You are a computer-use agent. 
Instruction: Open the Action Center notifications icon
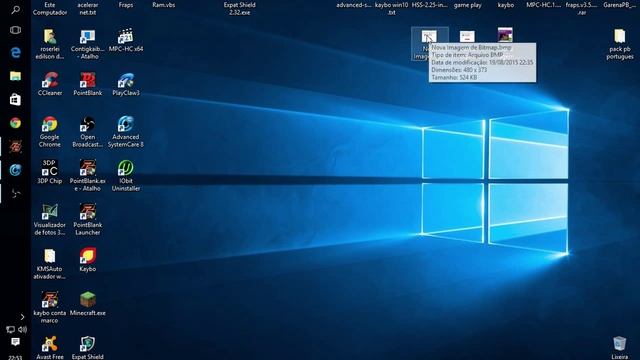click(x=15, y=342)
